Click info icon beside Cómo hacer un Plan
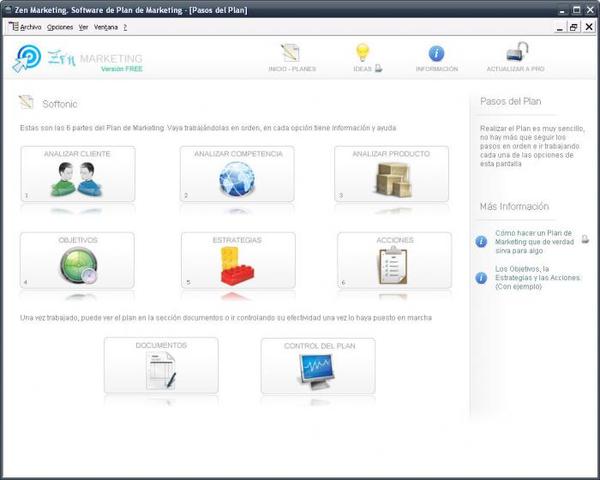The width and height of the screenshot is (600, 480). click(481, 242)
